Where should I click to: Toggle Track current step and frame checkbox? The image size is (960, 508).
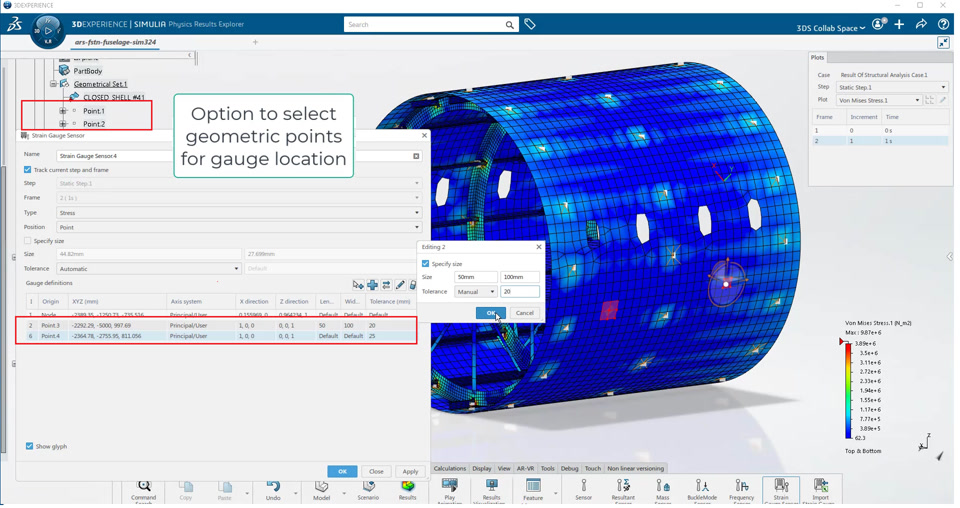[28, 170]
